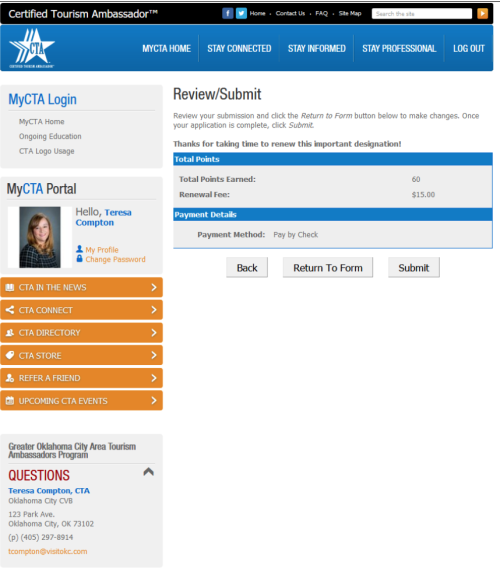
Task: Click the book icon on CTA In The News
Action: click(x=10, y=287)
